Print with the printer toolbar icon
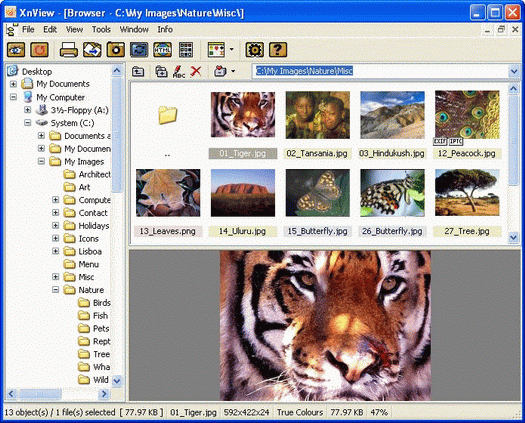Viewport: 525px width, 423px height. 69,50
